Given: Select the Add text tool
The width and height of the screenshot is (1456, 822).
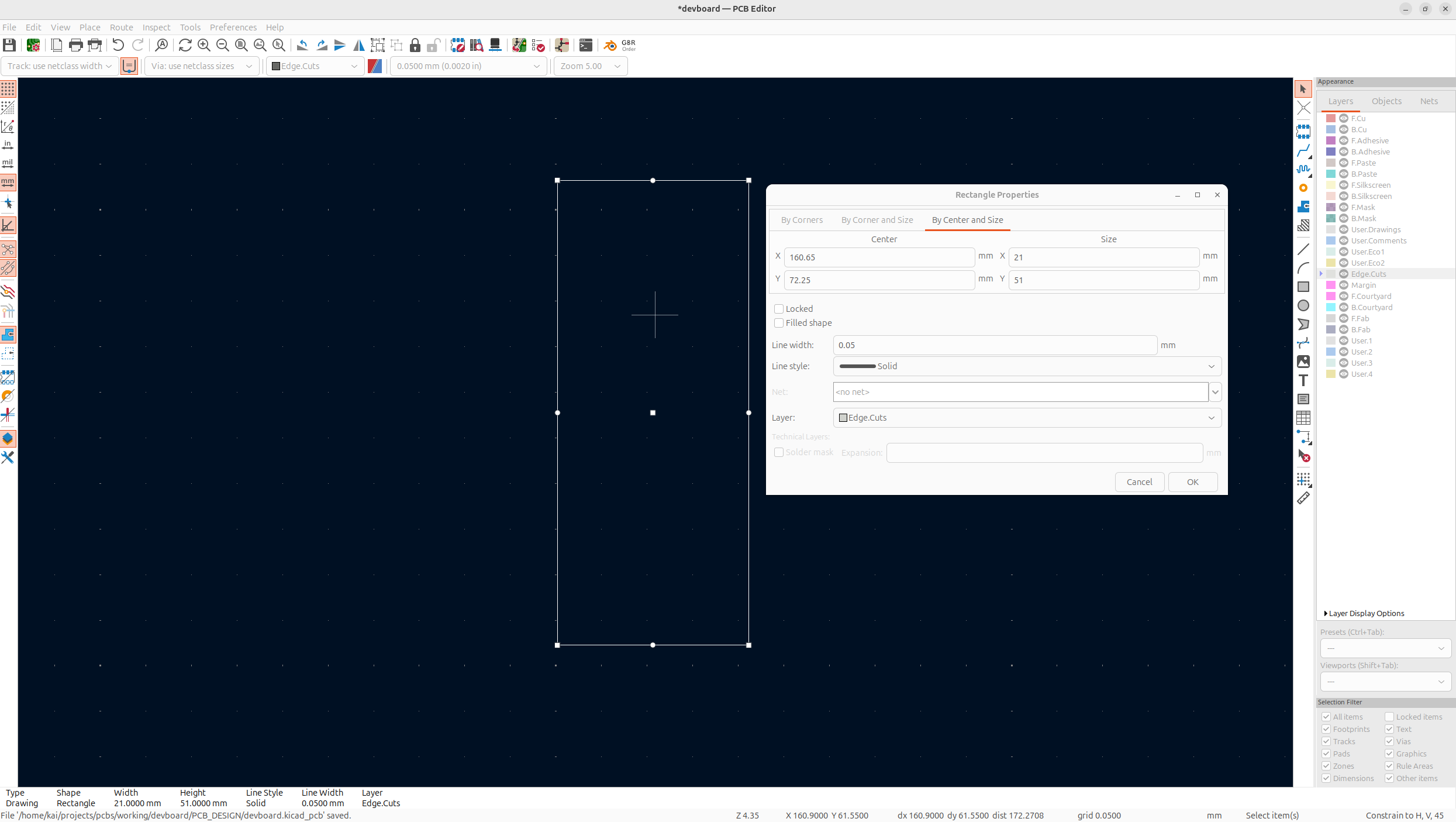Looking at the screenshot, I should point(1303,380).
